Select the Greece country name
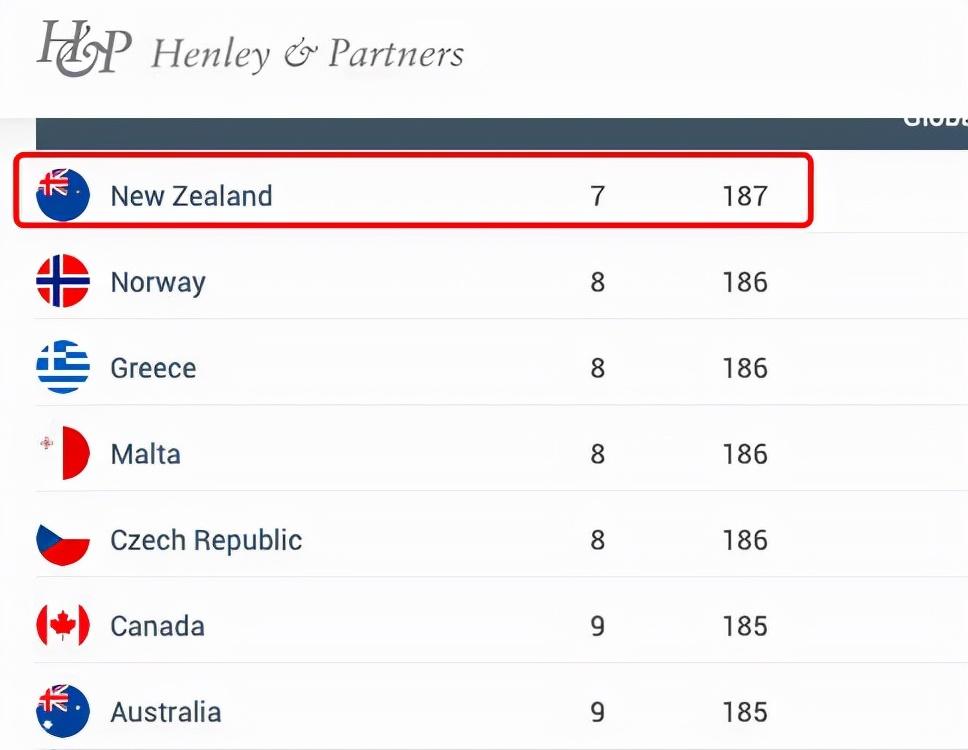The image size is (968, 750). 153,368
